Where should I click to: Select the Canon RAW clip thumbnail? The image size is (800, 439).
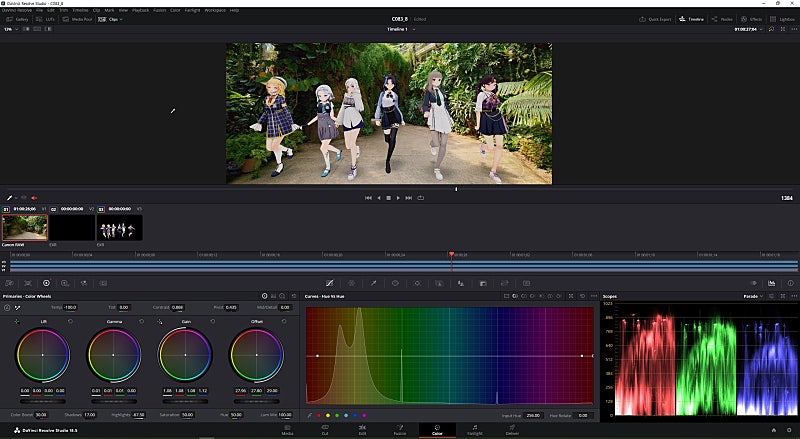(x=24, y=227)
